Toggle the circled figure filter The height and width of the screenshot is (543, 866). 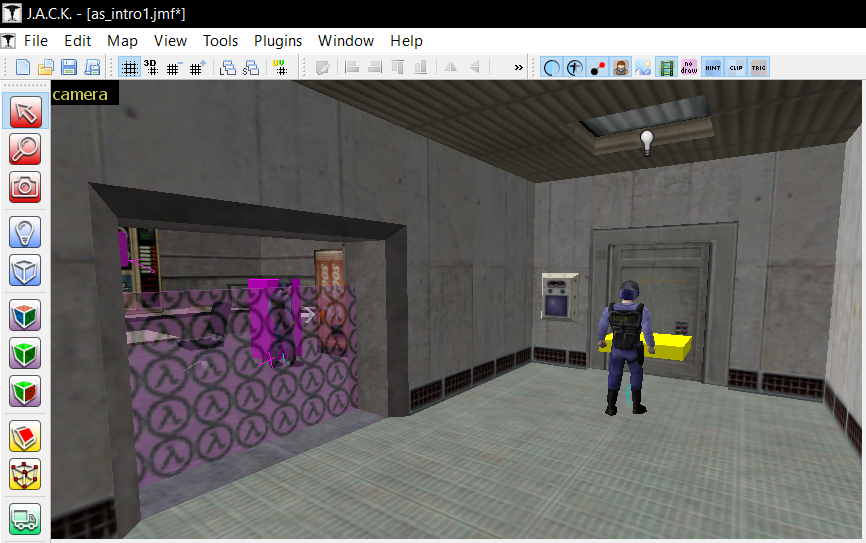tap(574, 67)
